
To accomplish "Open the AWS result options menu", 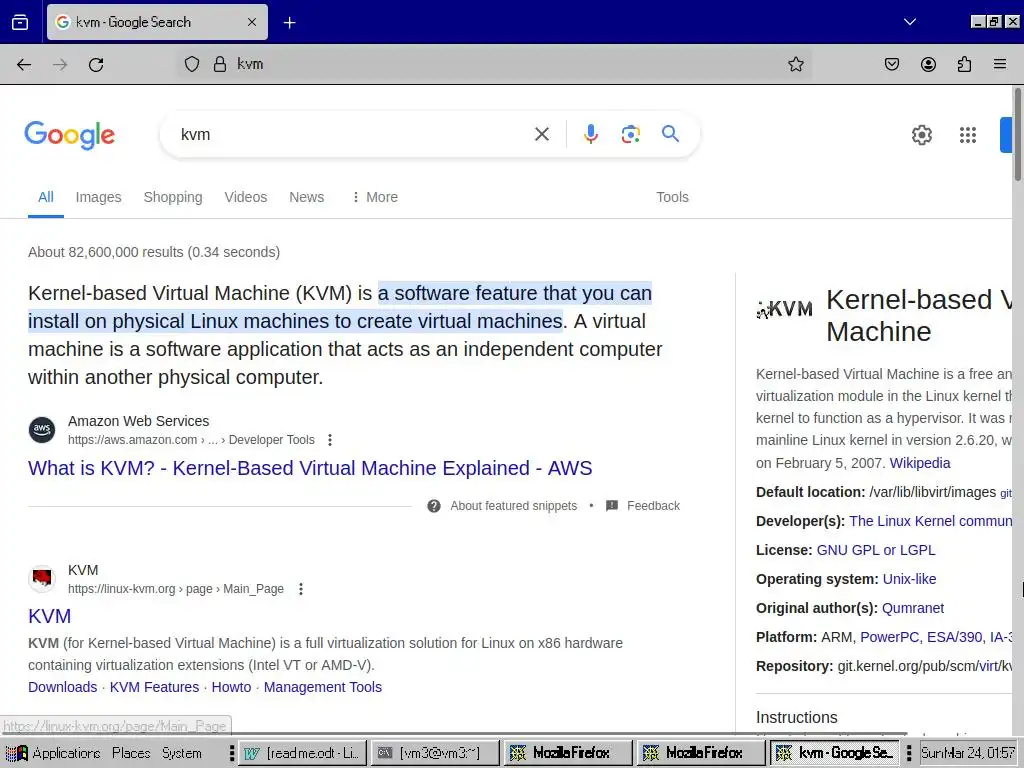I will pos(330,440).
